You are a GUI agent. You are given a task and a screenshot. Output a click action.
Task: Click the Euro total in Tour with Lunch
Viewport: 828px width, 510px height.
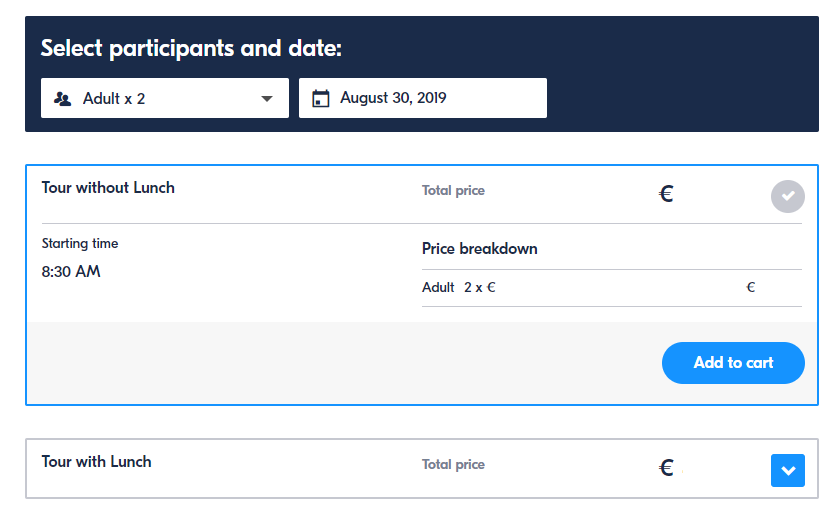(666, 467)
